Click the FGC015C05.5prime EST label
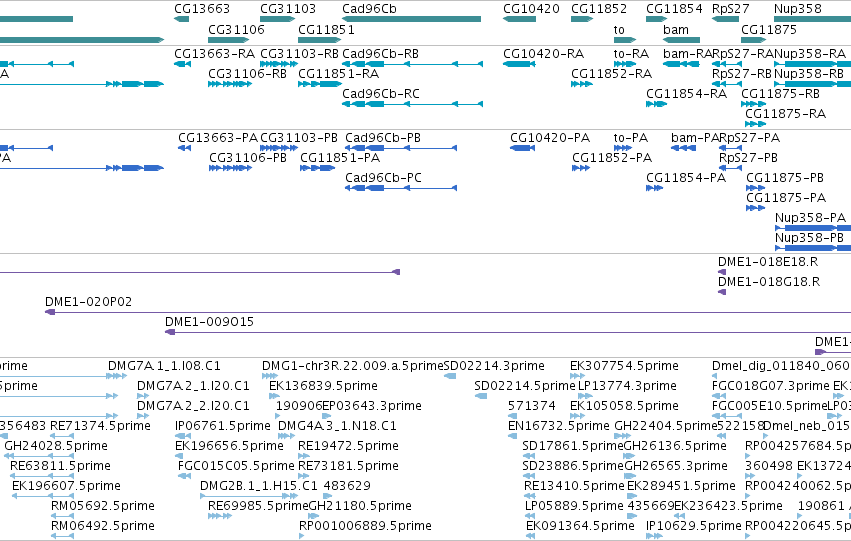The image size is (851, 541). tap(236, 466)
